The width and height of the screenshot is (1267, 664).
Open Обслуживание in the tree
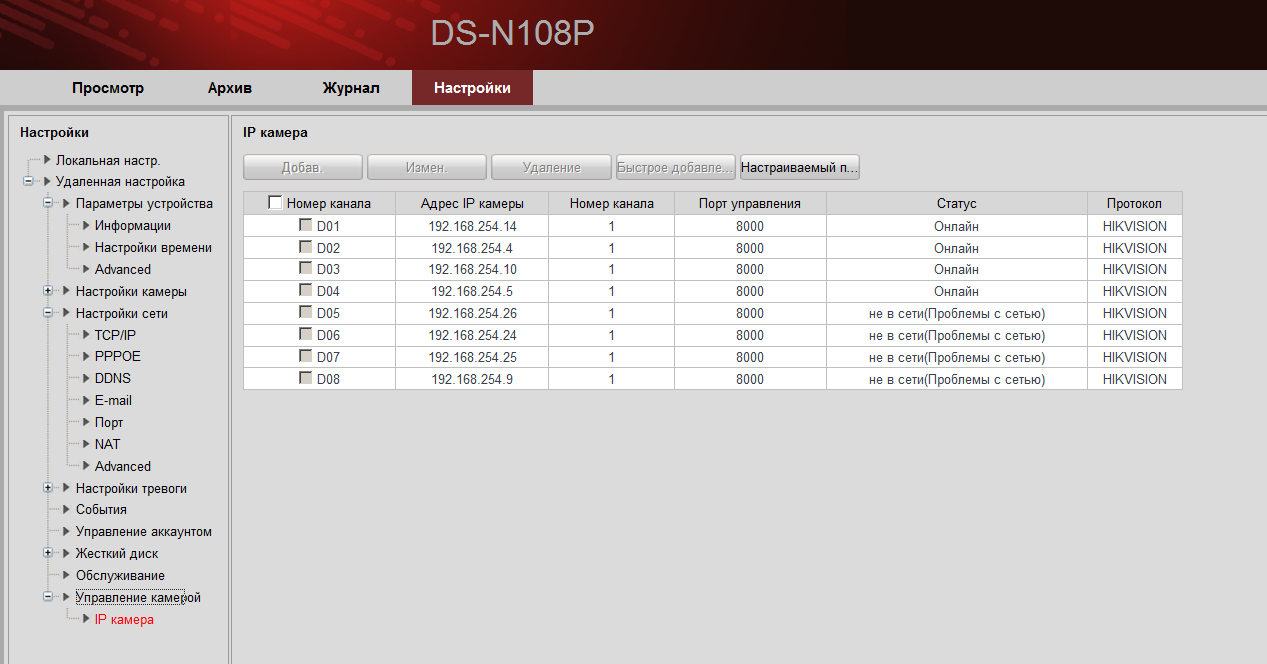[120, 575]
